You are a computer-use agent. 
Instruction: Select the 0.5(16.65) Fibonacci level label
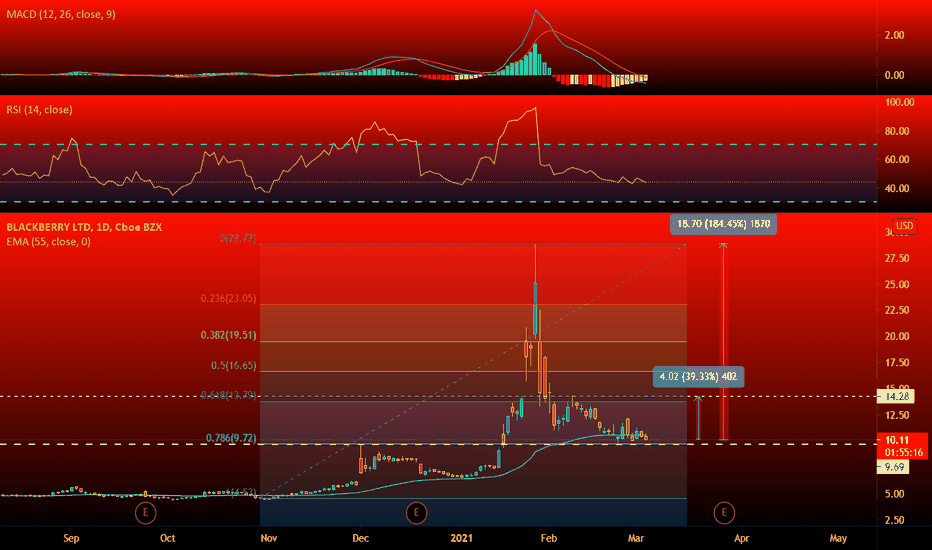point(234,365)
